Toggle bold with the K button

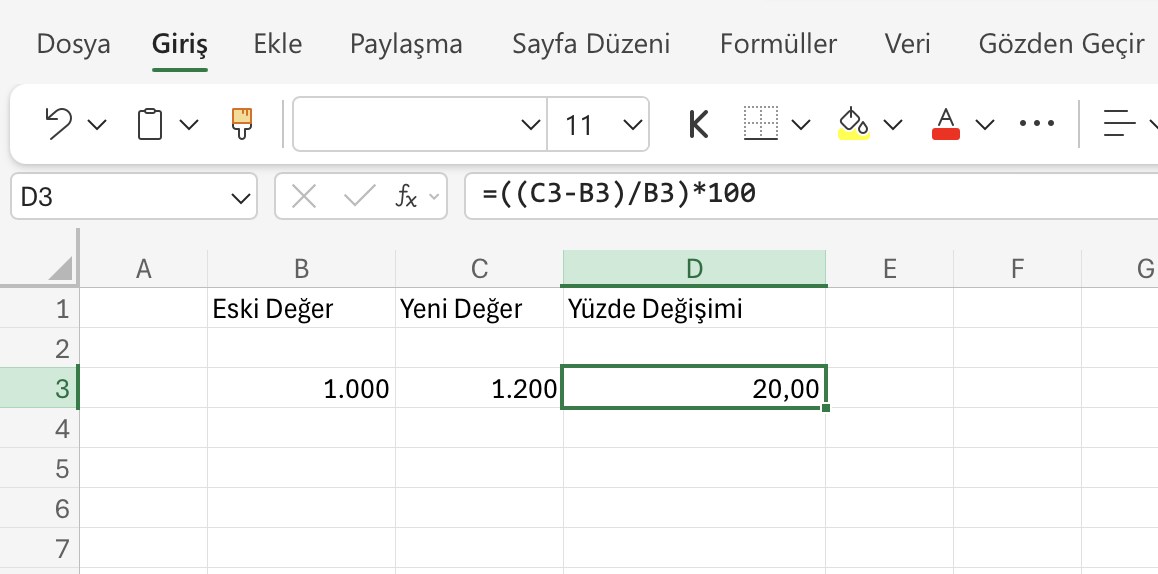pos(698,124)
